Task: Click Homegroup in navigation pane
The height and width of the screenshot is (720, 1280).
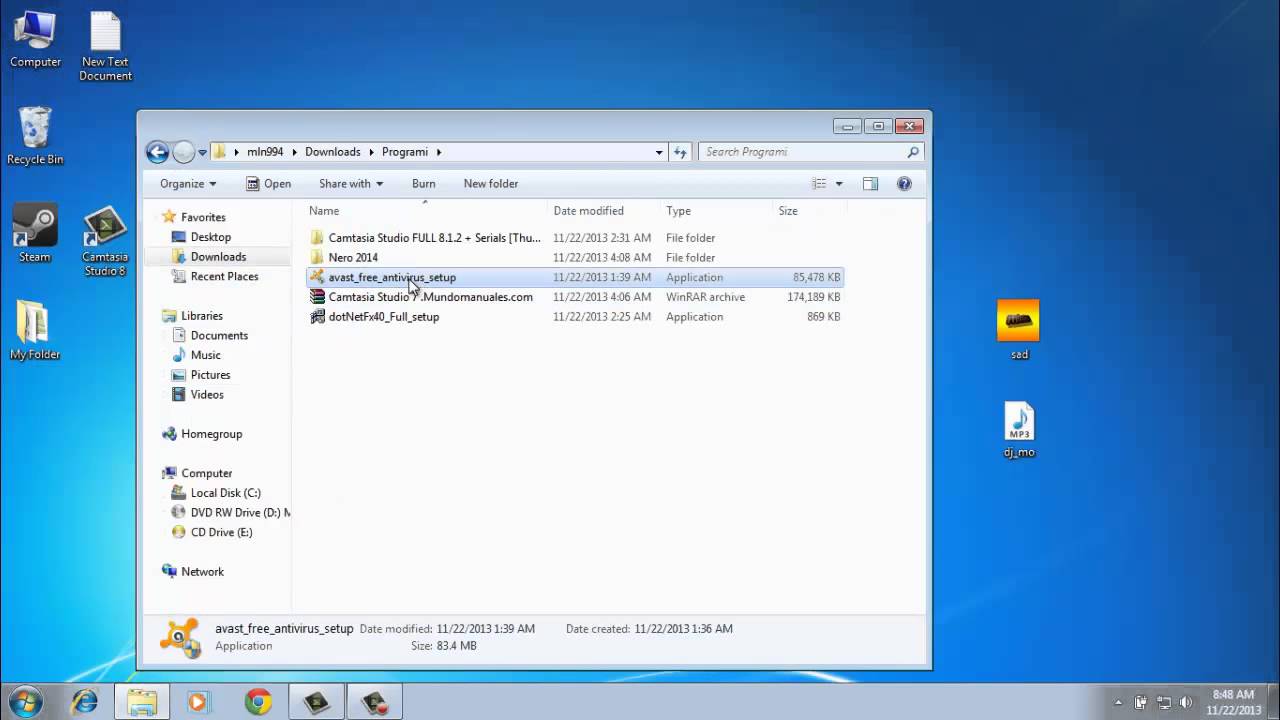Action: (x=211, y=434)
